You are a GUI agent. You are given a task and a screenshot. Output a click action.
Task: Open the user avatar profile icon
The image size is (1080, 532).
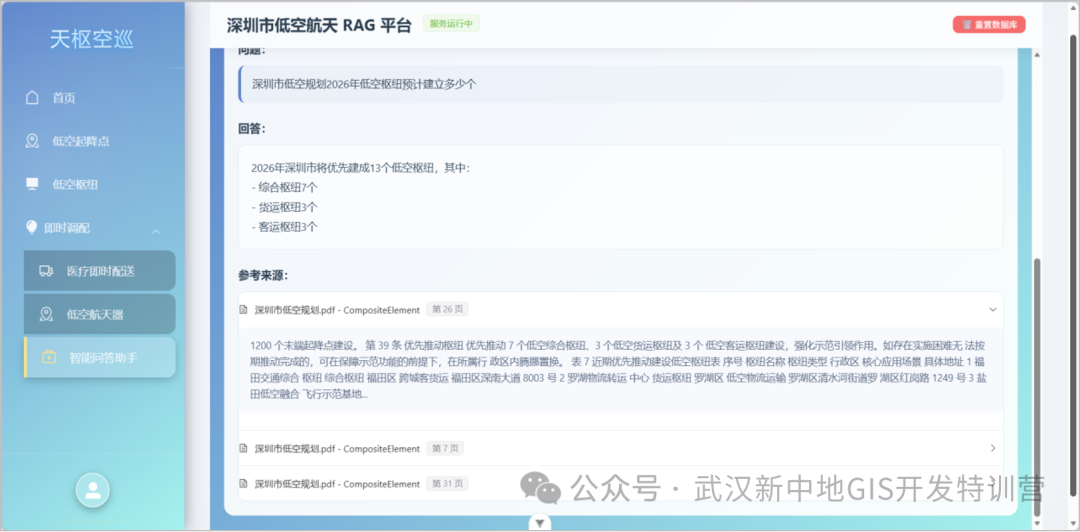(x=92, y=491)
